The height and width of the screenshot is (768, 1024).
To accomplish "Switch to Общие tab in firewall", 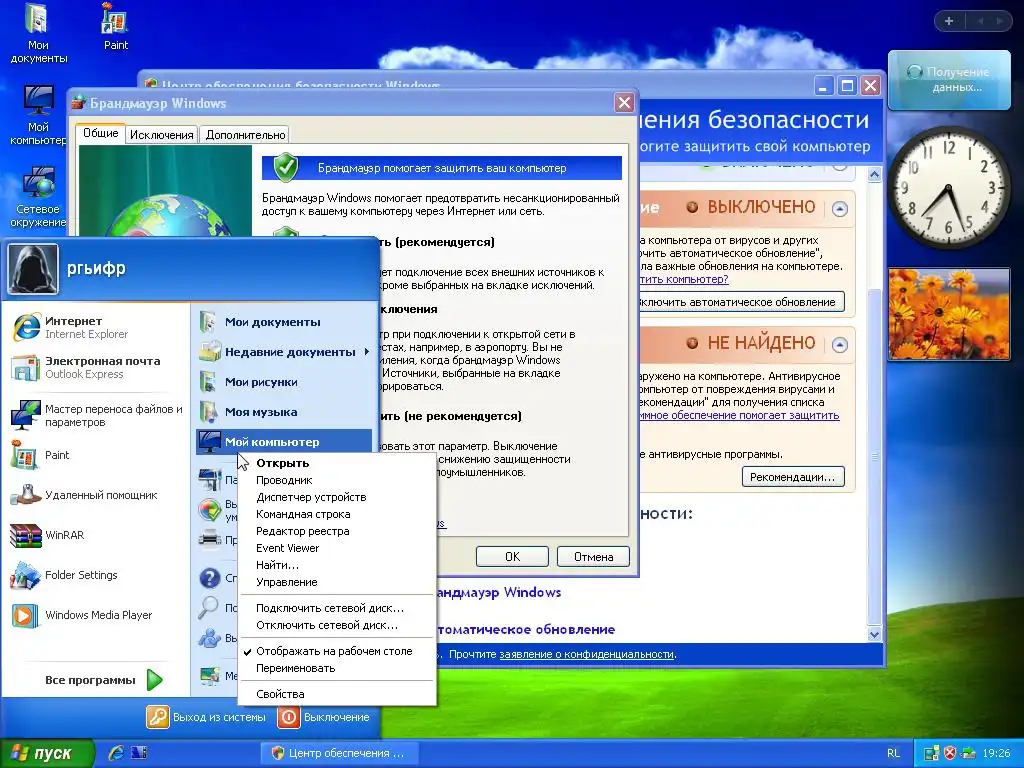I will point(101,133).
